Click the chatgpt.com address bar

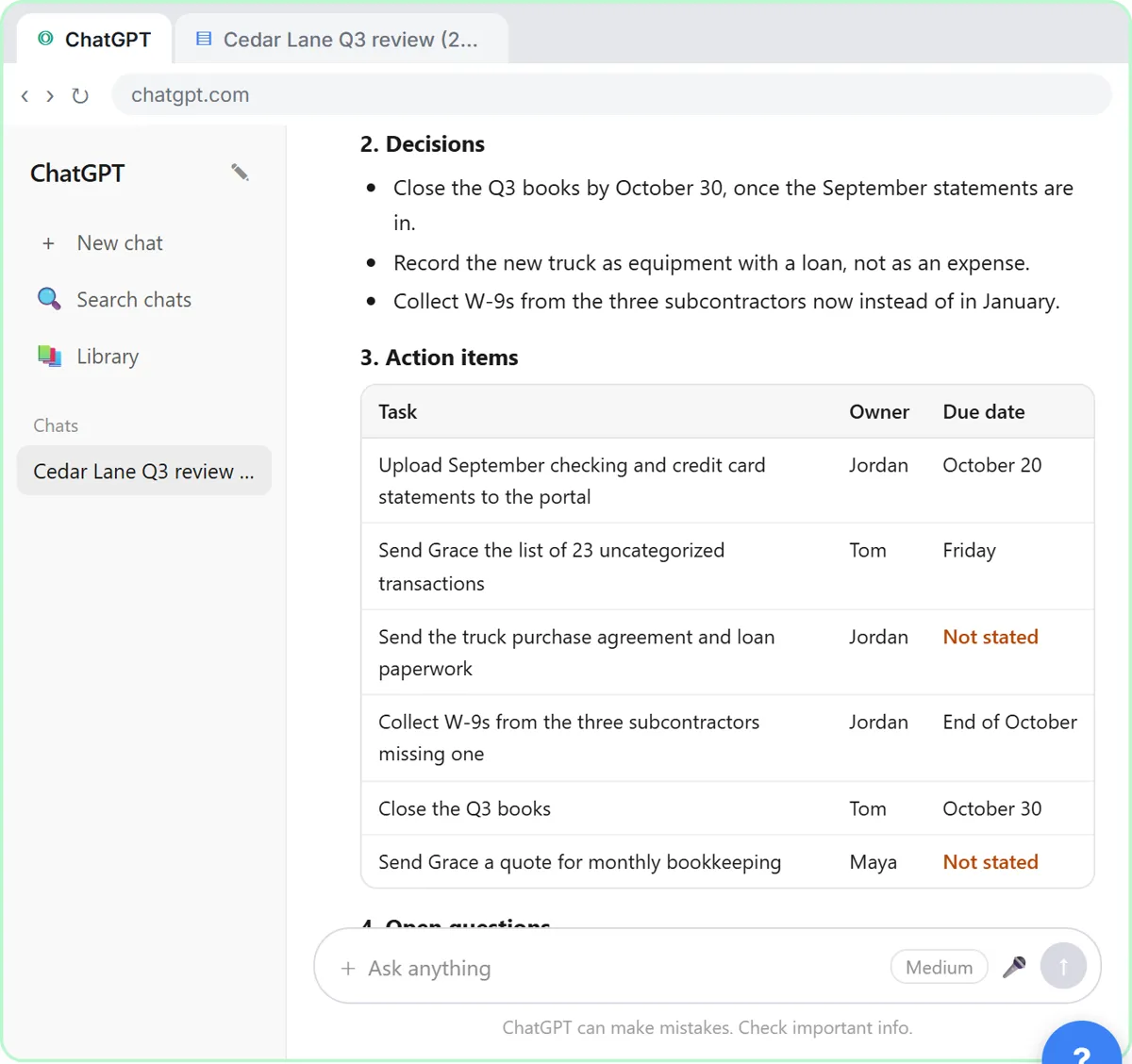click(x=611, y=94)
